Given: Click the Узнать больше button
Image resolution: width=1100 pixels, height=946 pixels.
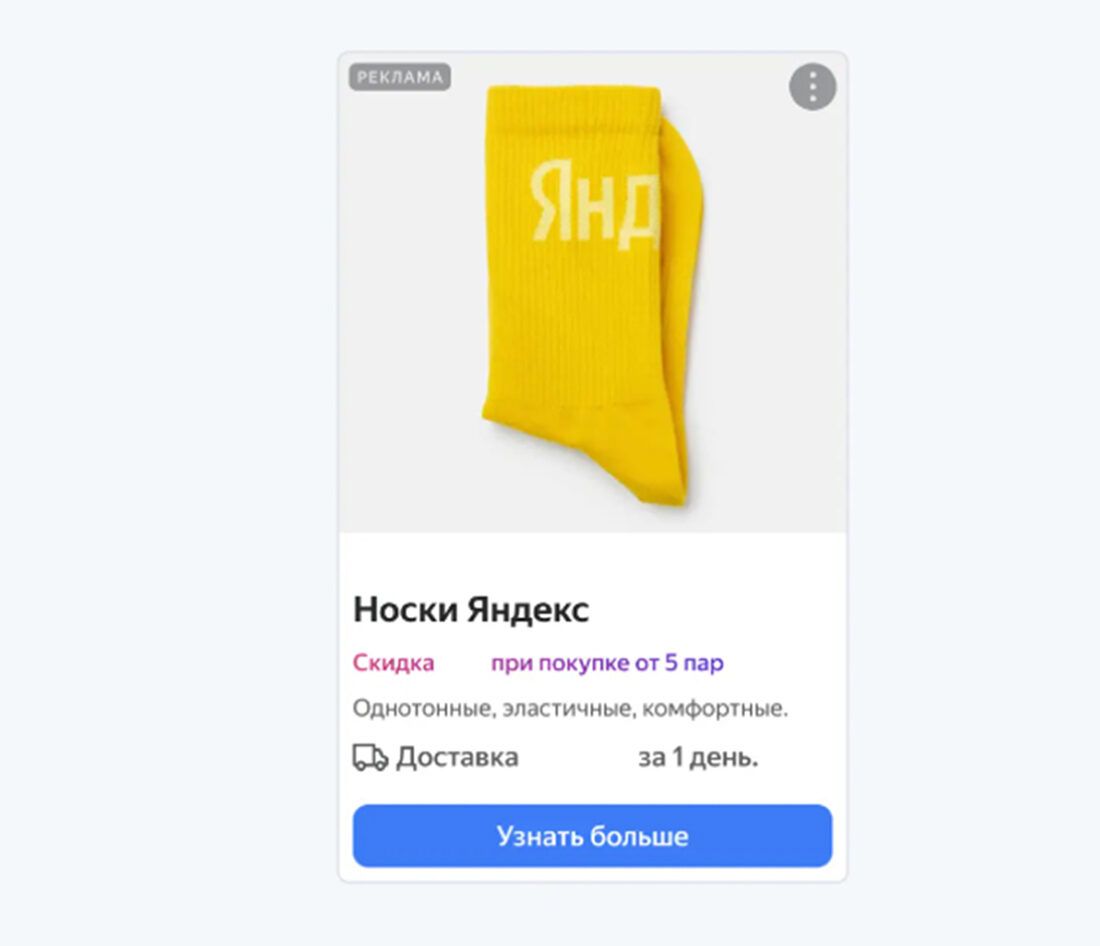Looking at the screenshot, I should coord(592,836).
